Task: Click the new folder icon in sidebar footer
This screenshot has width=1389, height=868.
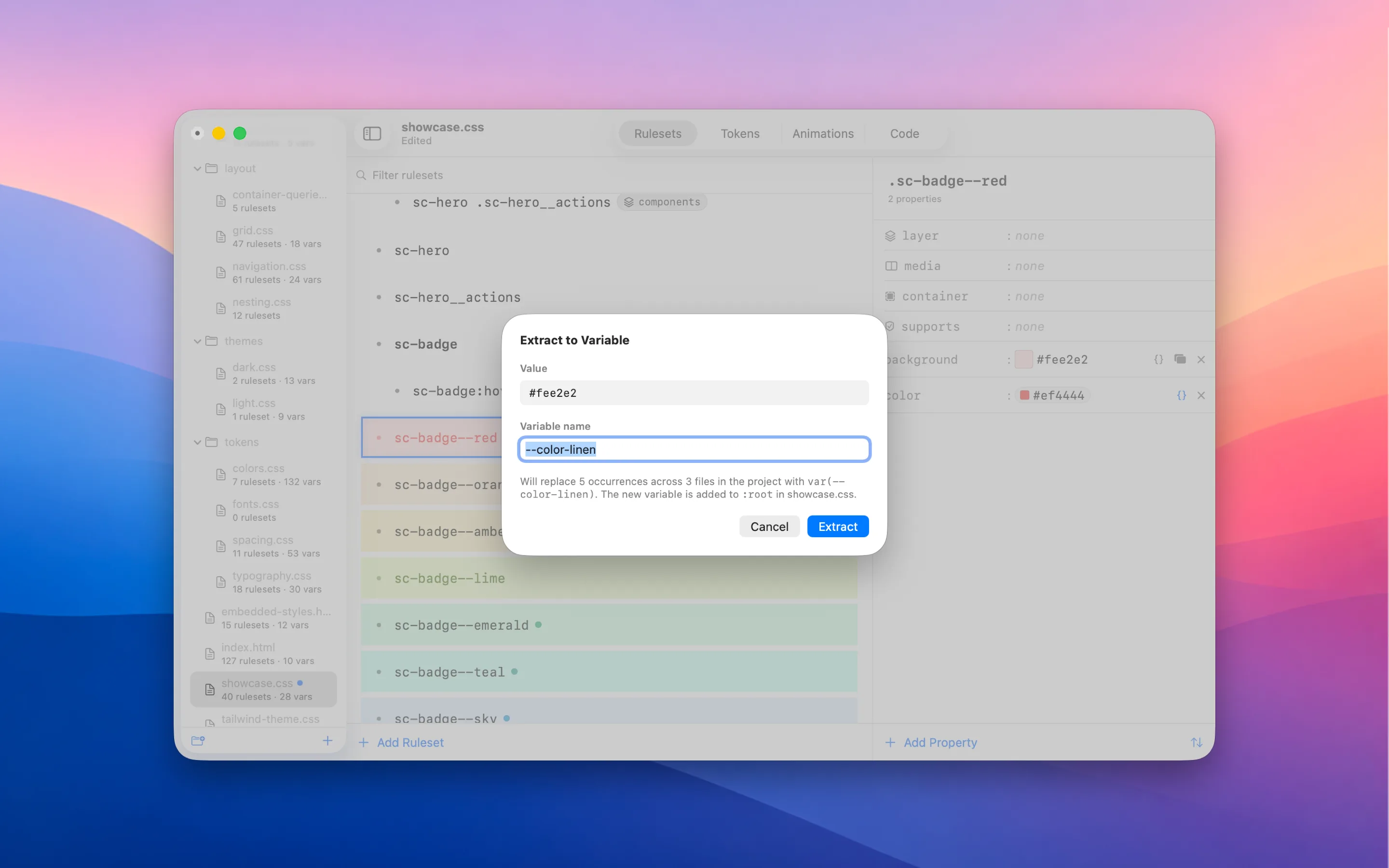Action: [x=198, y=741]
